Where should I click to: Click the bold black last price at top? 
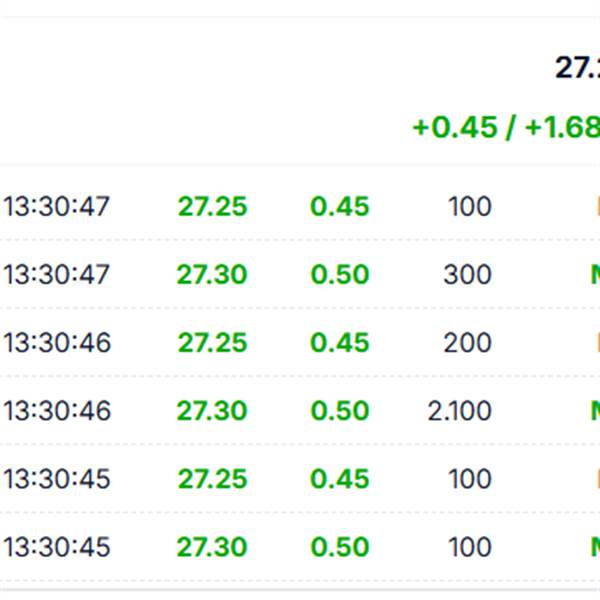(x=577, y=68)
